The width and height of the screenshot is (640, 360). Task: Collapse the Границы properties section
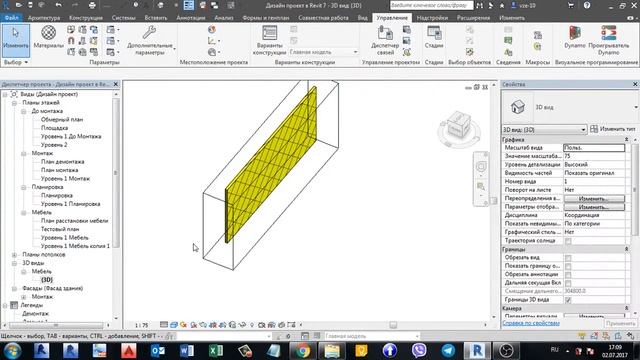pos(626,249)
